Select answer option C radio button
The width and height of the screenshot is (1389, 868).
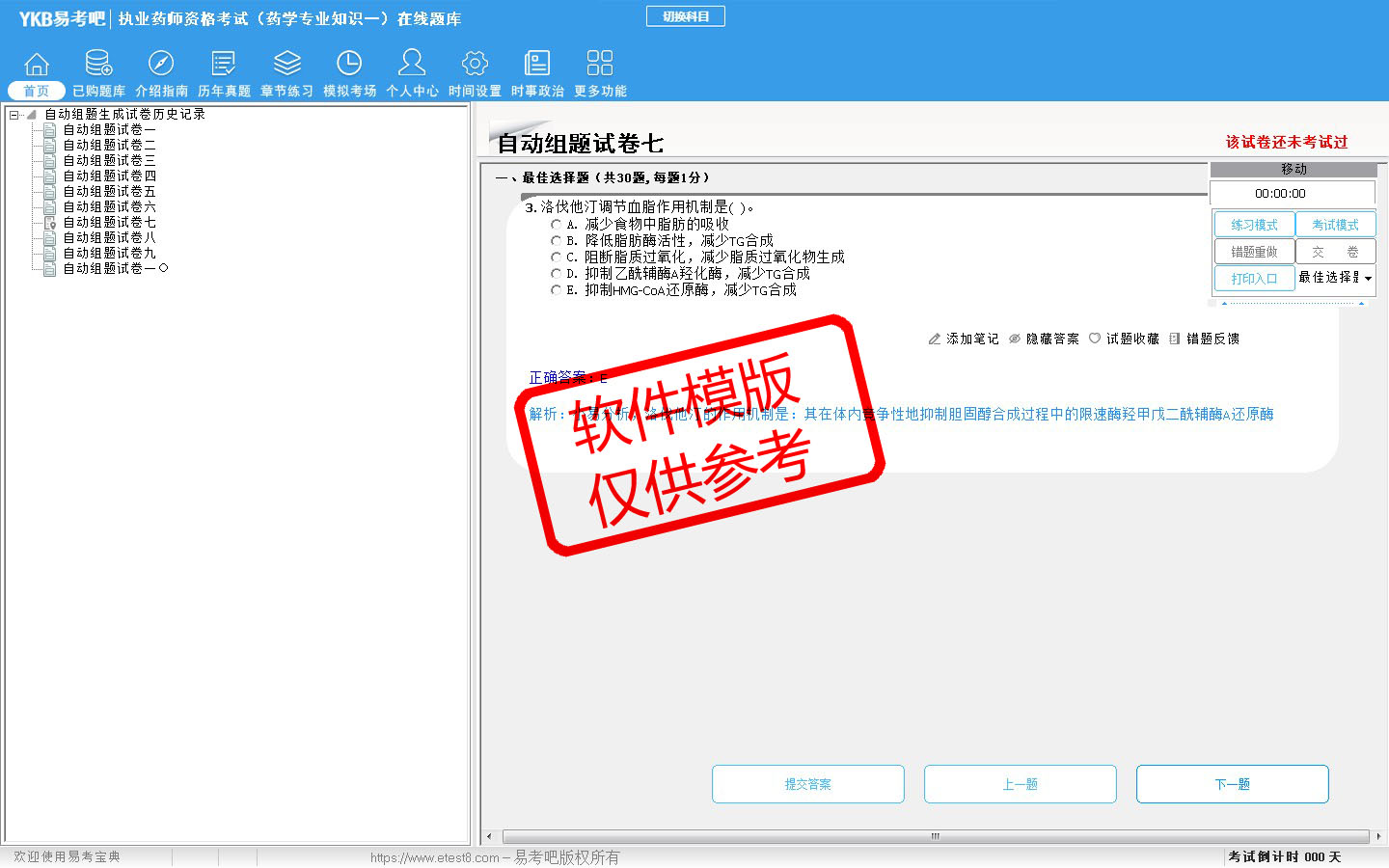(x=556, y=258)
